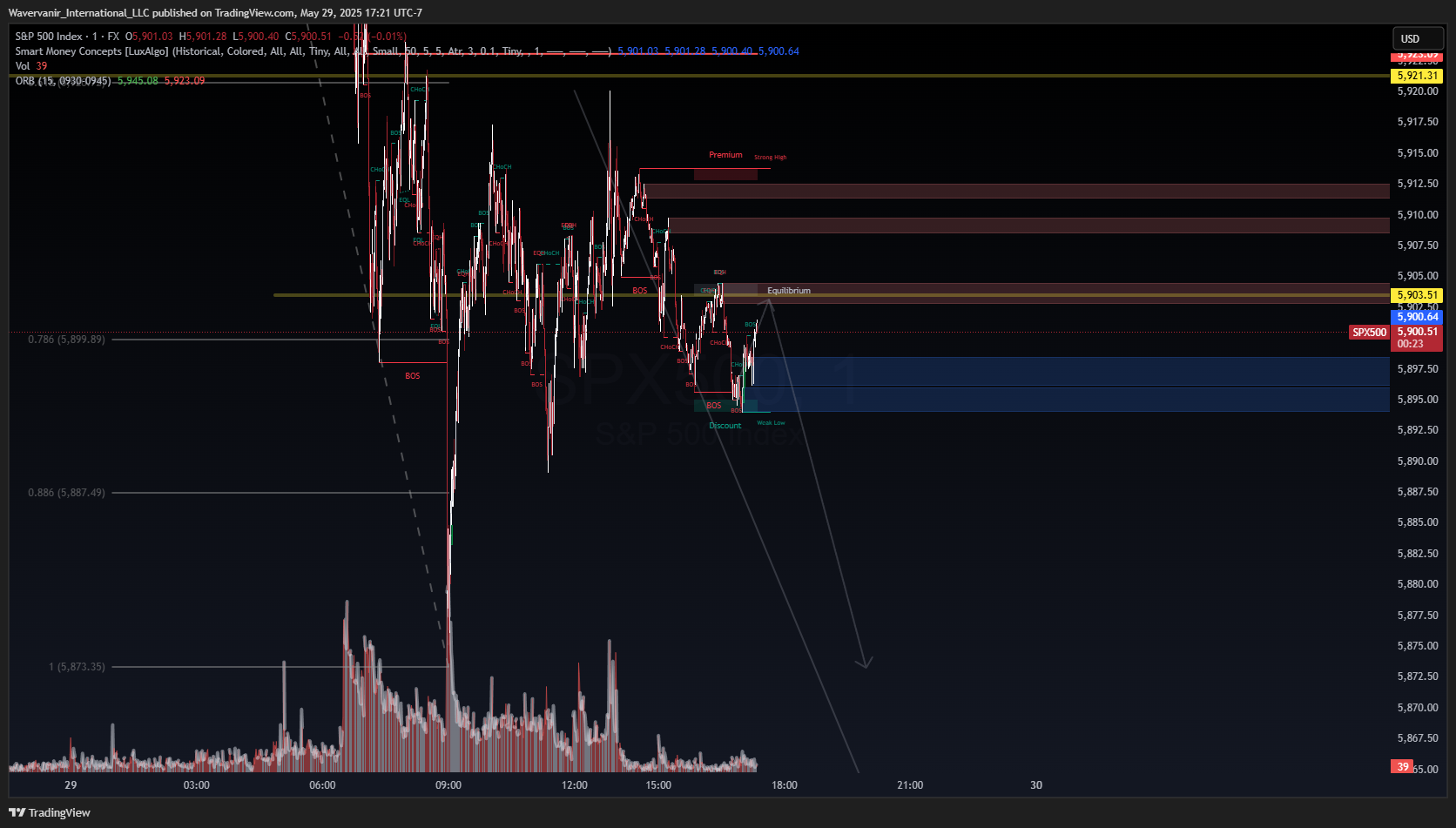Click the blue 5,900.64 price label

(x=1418, y=317)
